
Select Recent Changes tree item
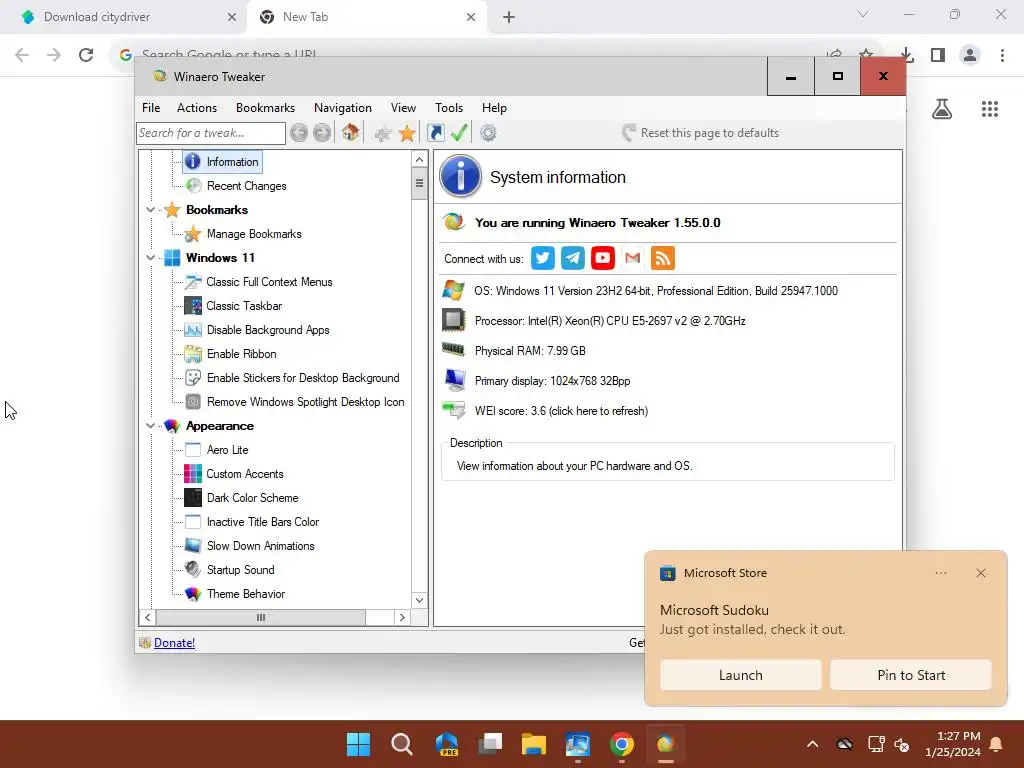click(246, 185)
